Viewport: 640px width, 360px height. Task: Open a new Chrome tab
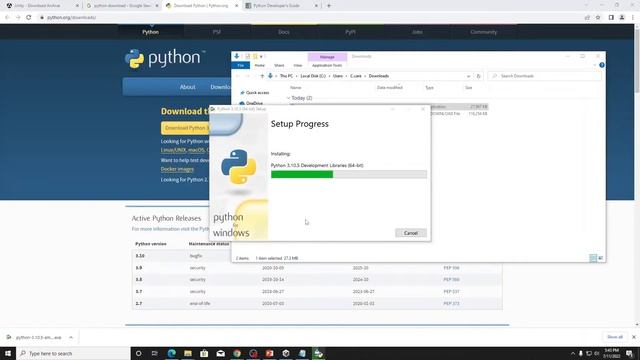329,6
